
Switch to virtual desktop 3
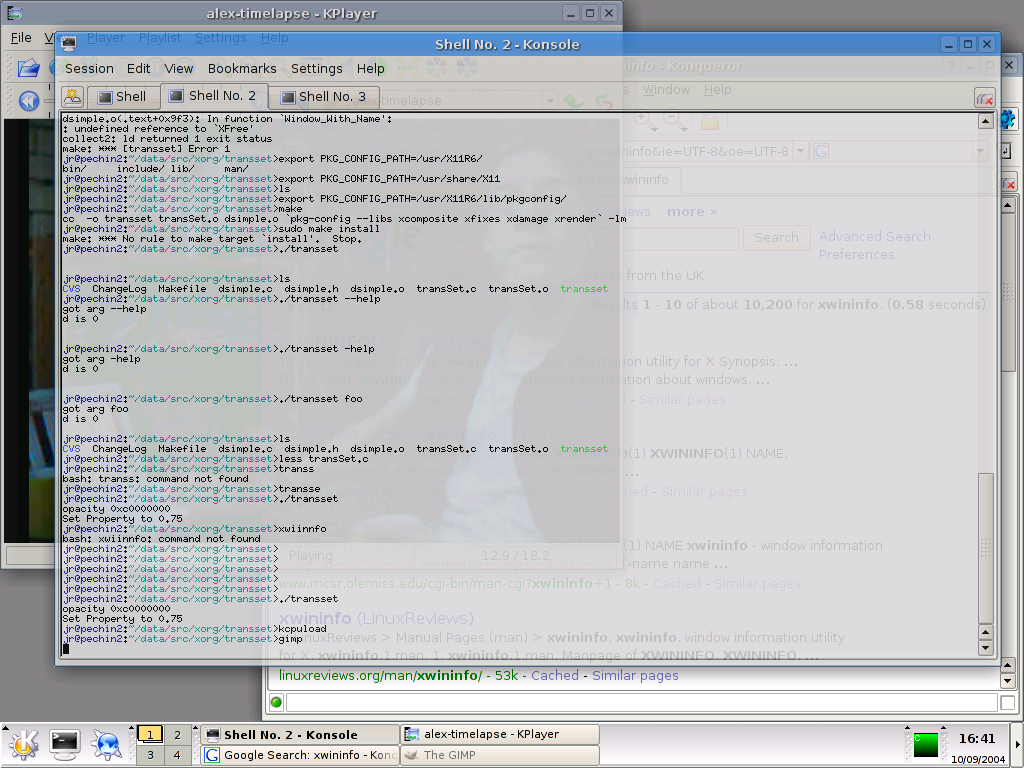150,755
